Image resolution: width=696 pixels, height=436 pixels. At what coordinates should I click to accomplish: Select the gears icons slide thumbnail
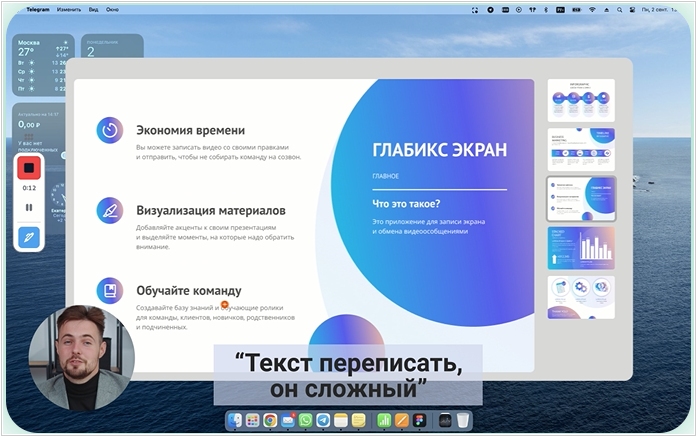tap(581, 297)
